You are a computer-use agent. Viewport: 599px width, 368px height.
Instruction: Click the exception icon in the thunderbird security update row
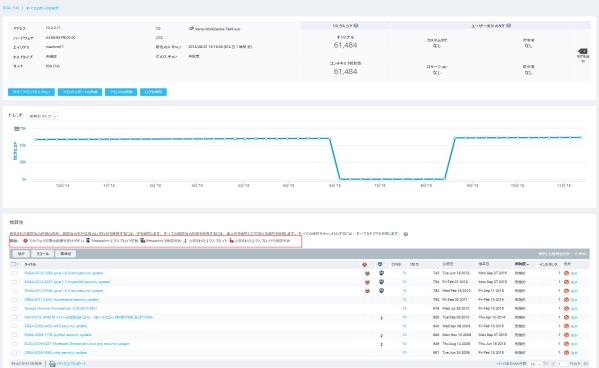[567, 300]
